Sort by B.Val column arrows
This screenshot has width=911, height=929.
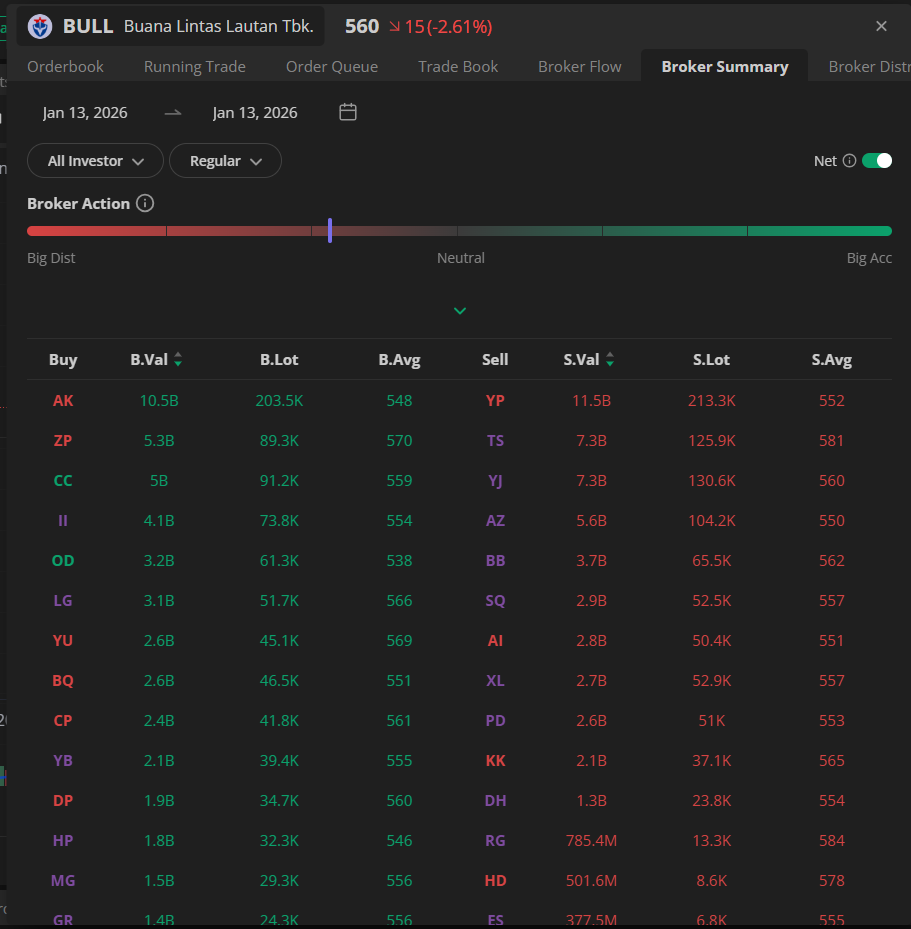(178, 360)
